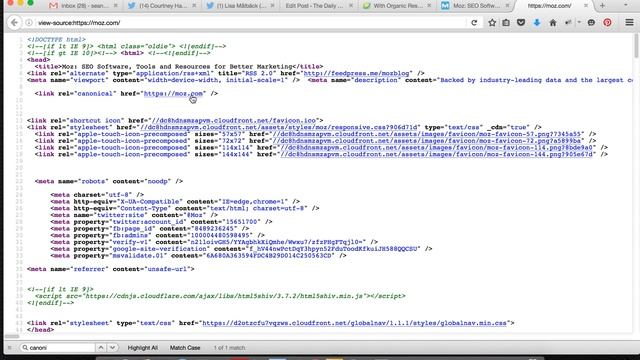Toggle Highlight All in find bar
This screenshot has width=640, height=360.
[142, 348]
